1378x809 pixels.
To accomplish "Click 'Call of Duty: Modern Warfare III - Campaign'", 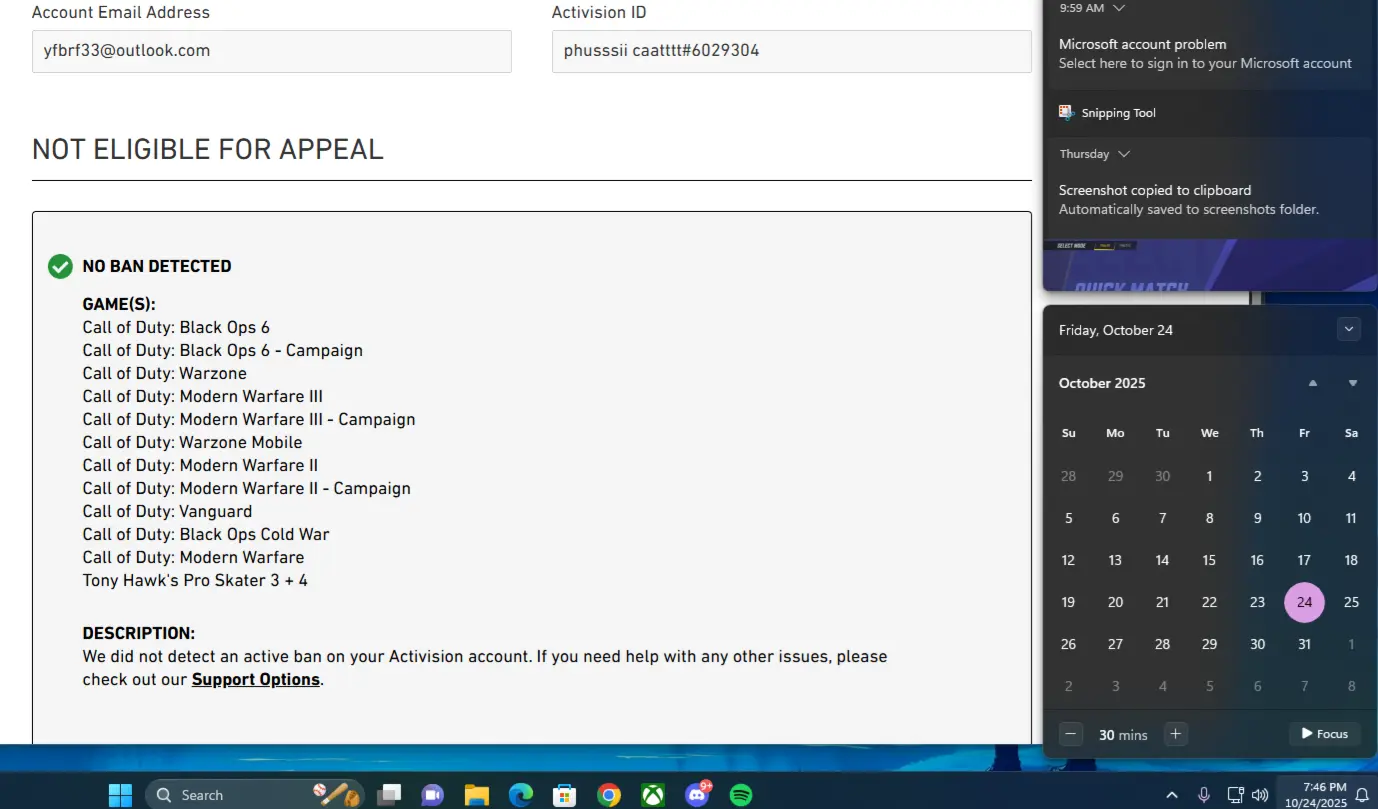I will (x=249, y=419).
